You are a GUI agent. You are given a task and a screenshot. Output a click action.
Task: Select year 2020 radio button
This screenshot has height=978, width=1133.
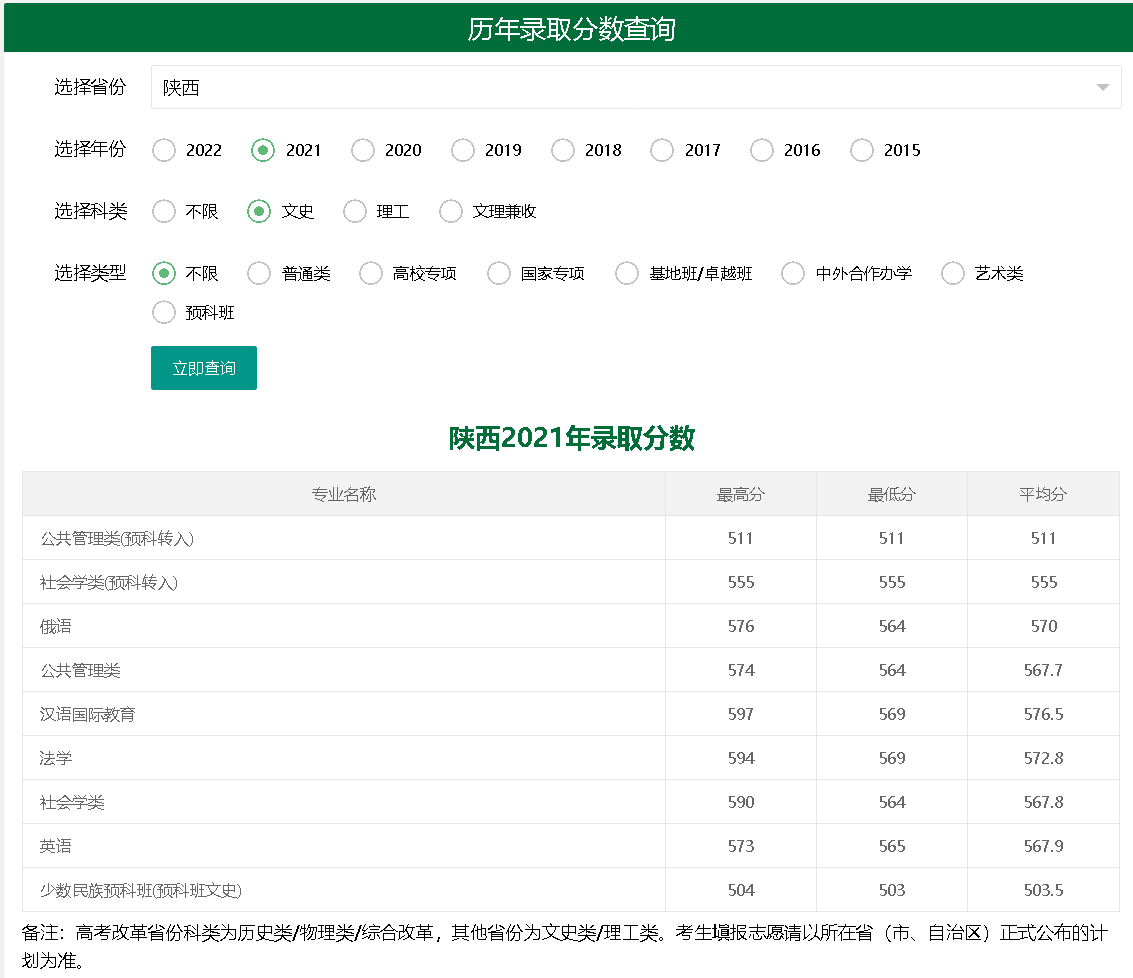(363, 150)
